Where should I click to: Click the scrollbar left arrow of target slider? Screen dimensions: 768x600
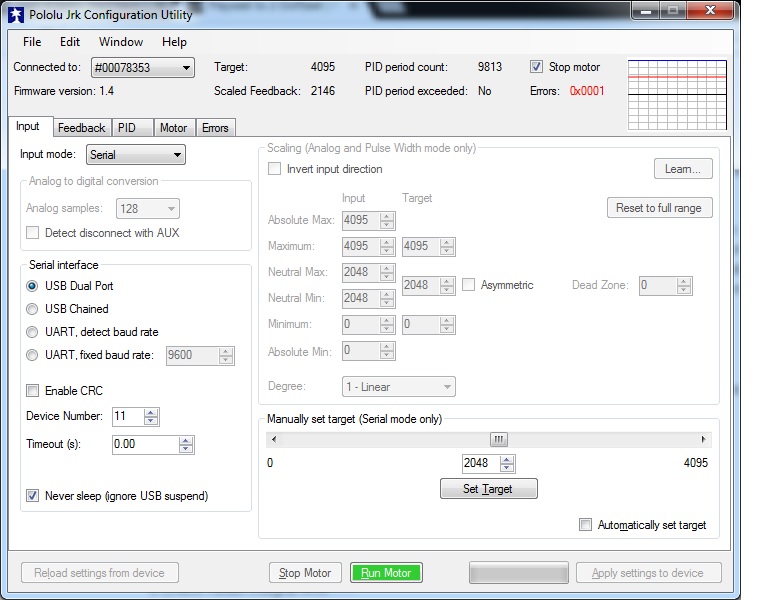273,439
